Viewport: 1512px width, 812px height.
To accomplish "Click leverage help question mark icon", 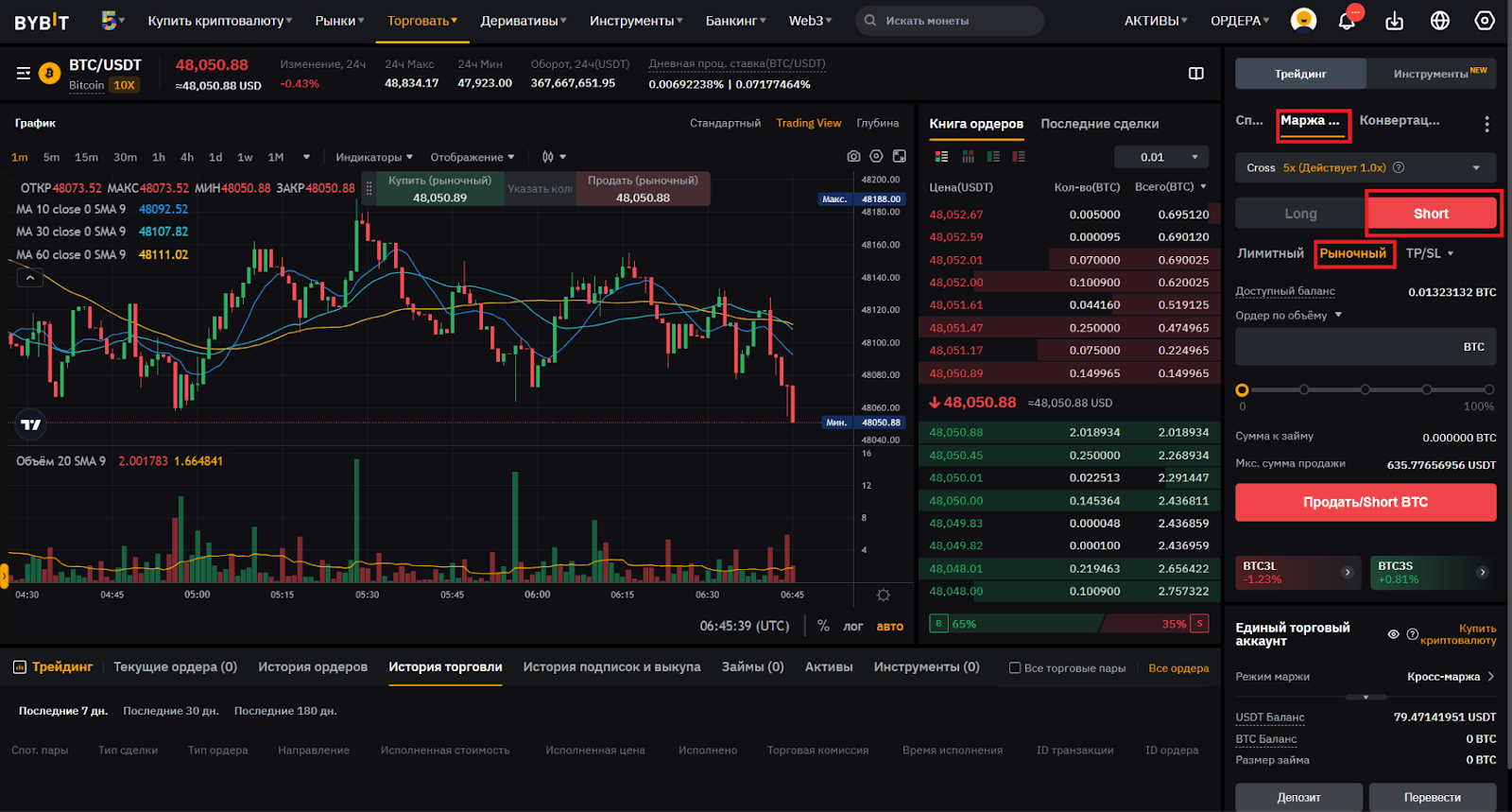I will click(1399, 167).
